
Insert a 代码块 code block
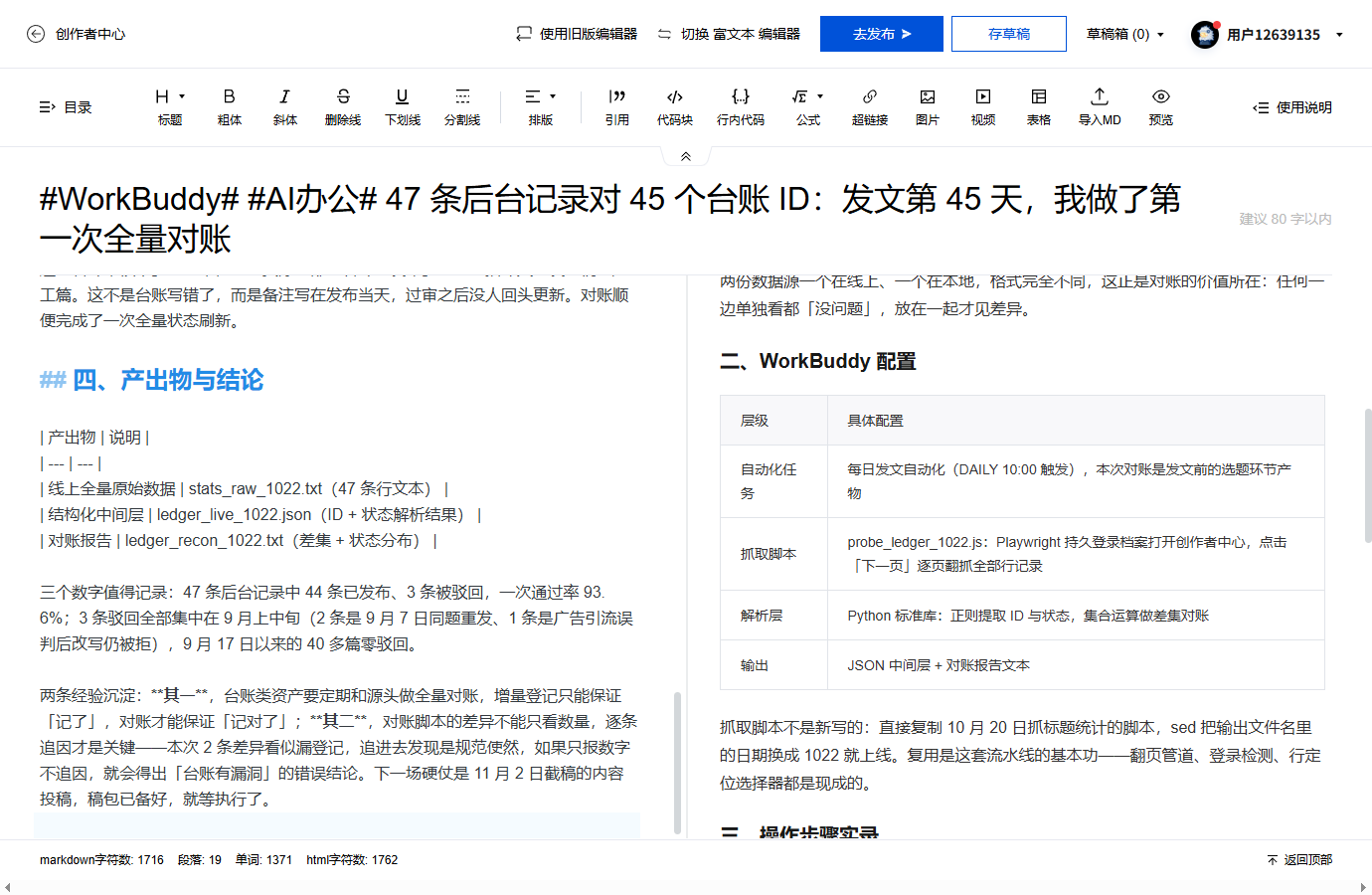click(x=675, y=106)
